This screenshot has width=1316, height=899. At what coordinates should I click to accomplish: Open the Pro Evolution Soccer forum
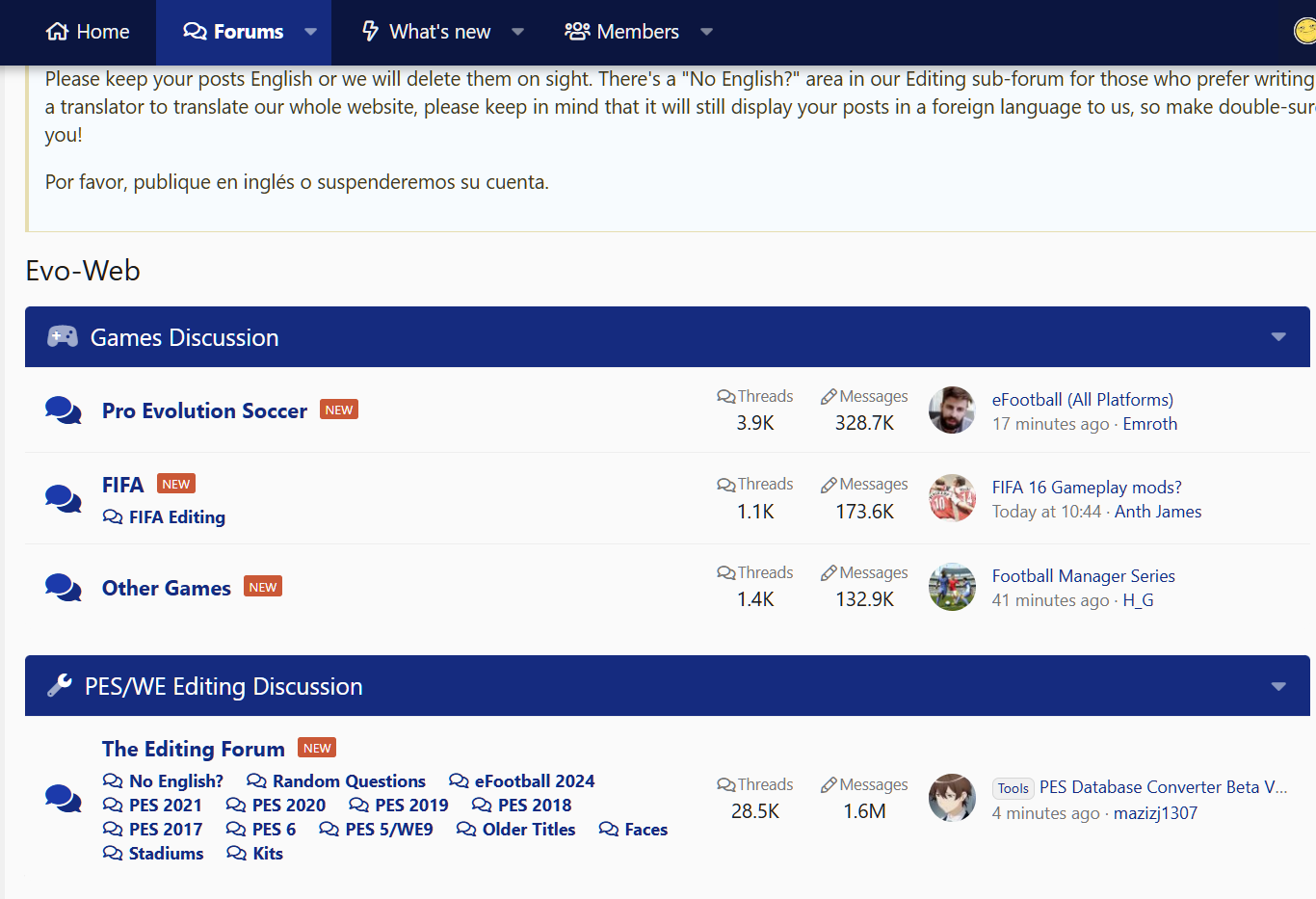[204, 410]
